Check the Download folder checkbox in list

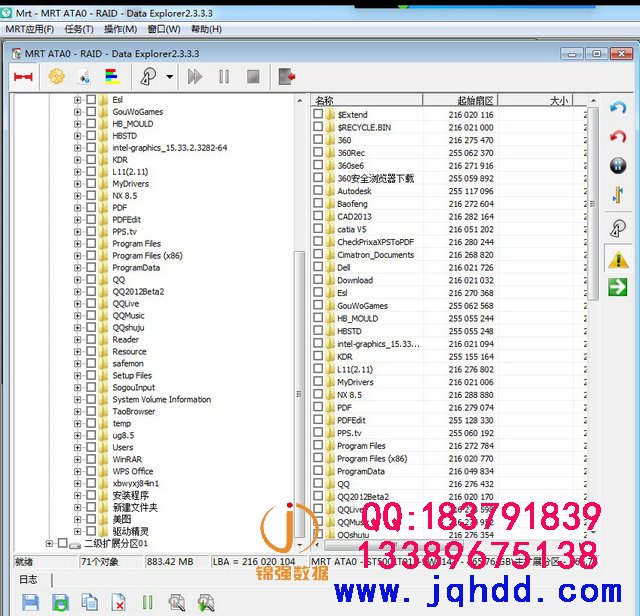point(318,279)
